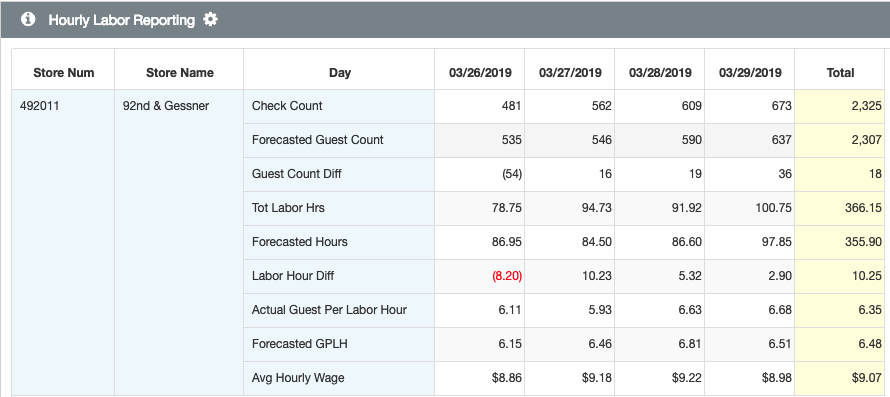
Task: Select store number 492011 cell
Action: pyautogui.click(x=39, y=106)
